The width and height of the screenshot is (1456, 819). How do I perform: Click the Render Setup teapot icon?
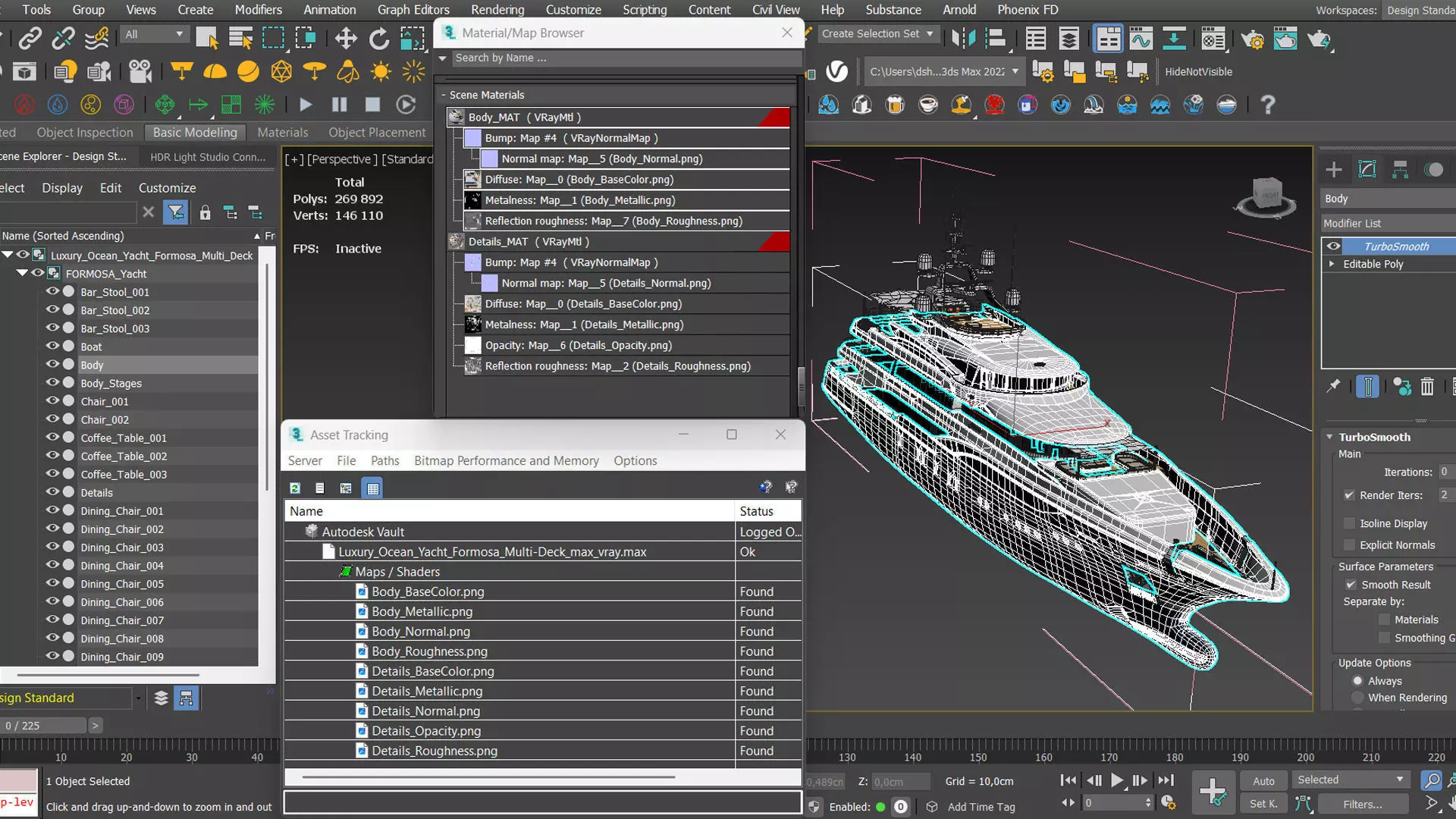coord(1252,39)
